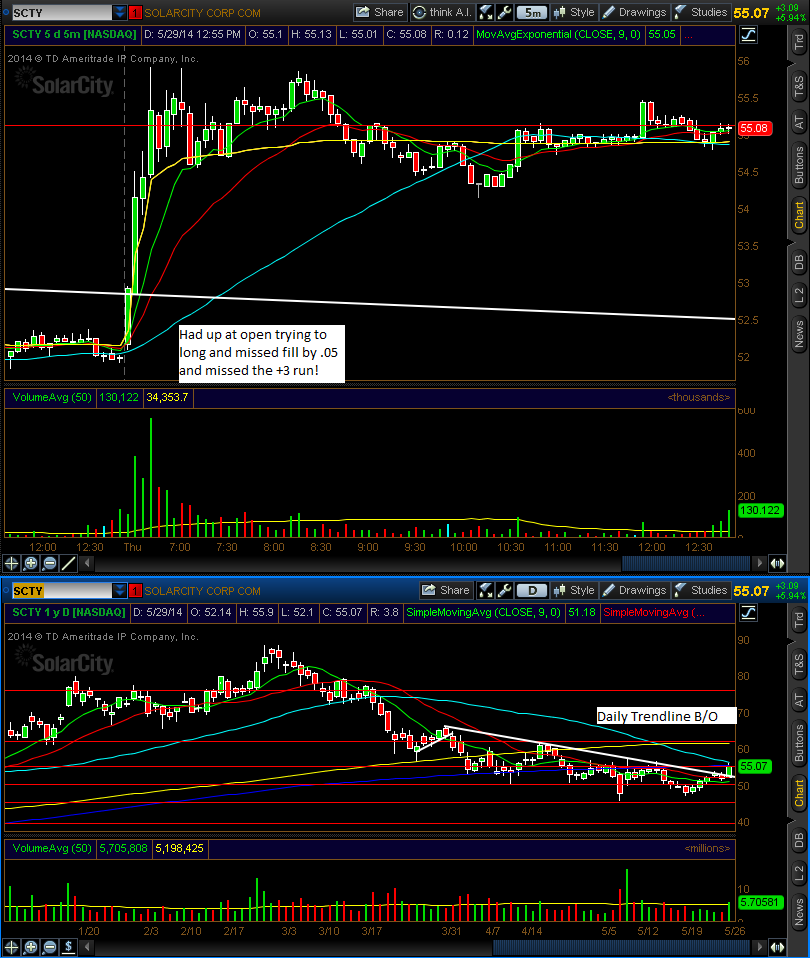Click the flask quick-study icon on daily chart
This screenshot has width=810, height=958.
coord(486,590)
